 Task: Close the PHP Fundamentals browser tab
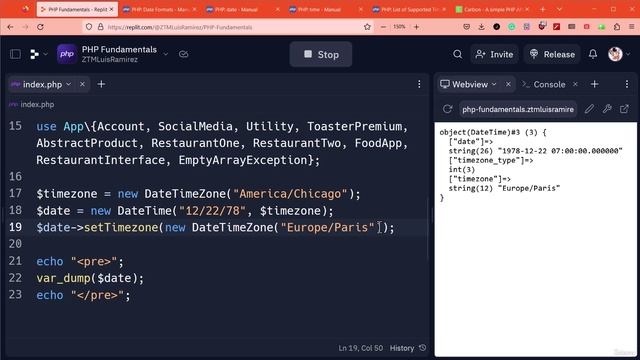click(x=111, y=9)
